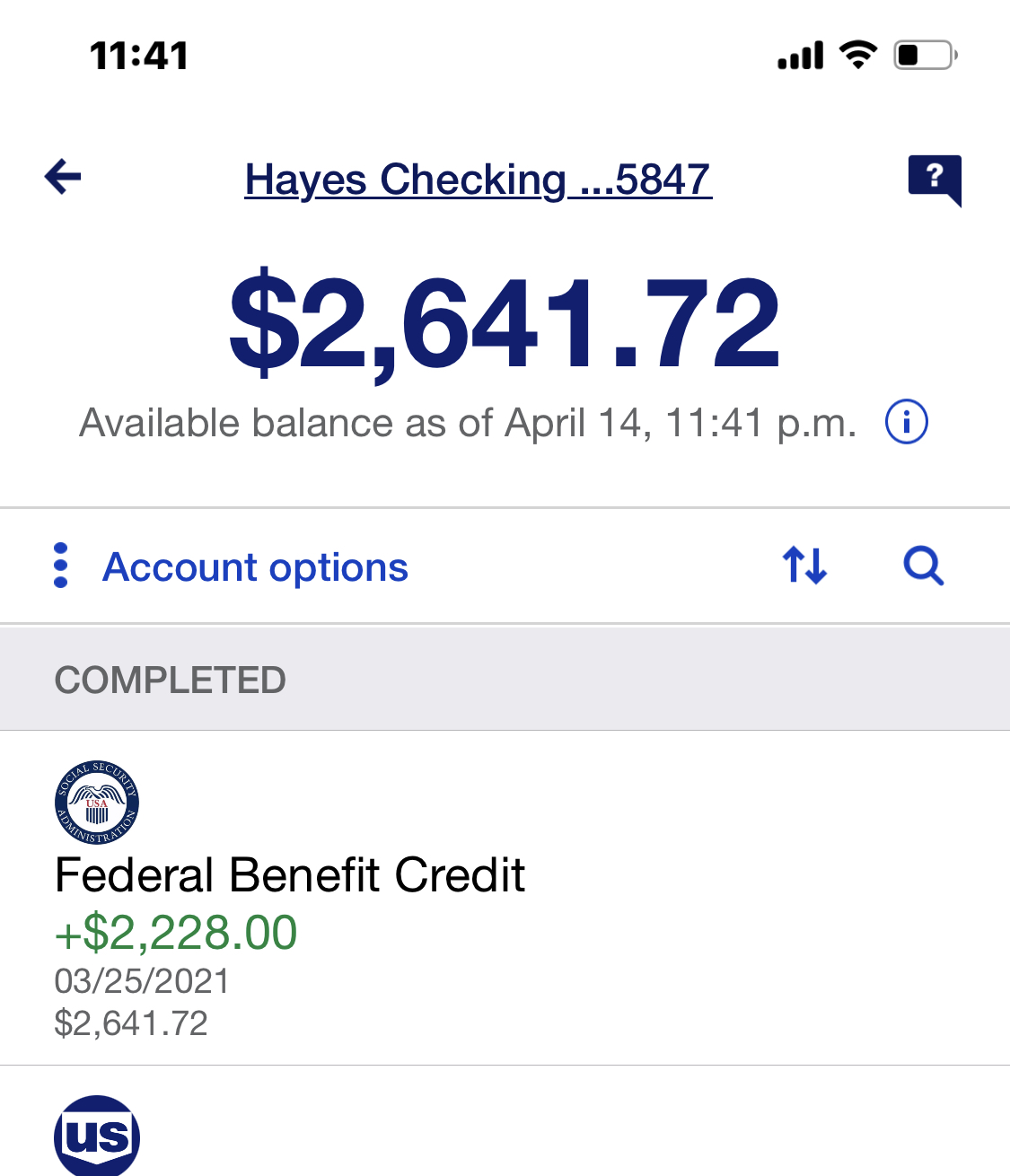Screen dimensions: 1010x1176
Task: Tap the 11:41 clock in status bar
Action: coord(139,56)
